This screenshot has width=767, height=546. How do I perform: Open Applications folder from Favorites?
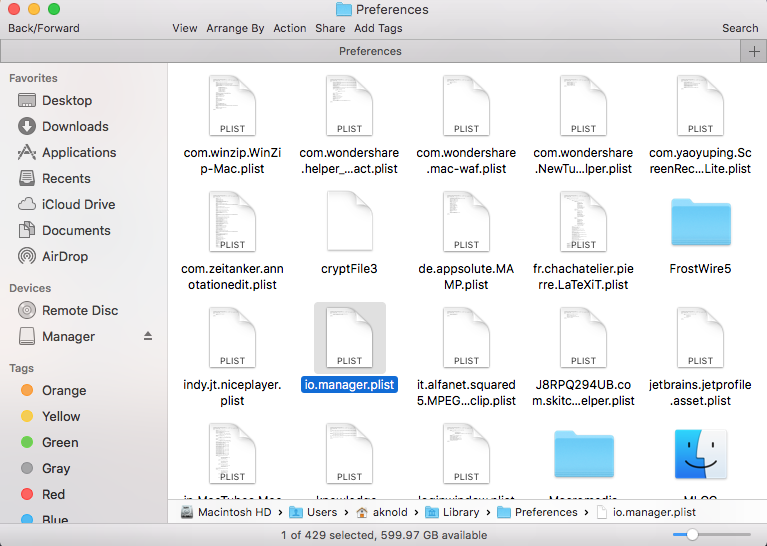point(78,152)
